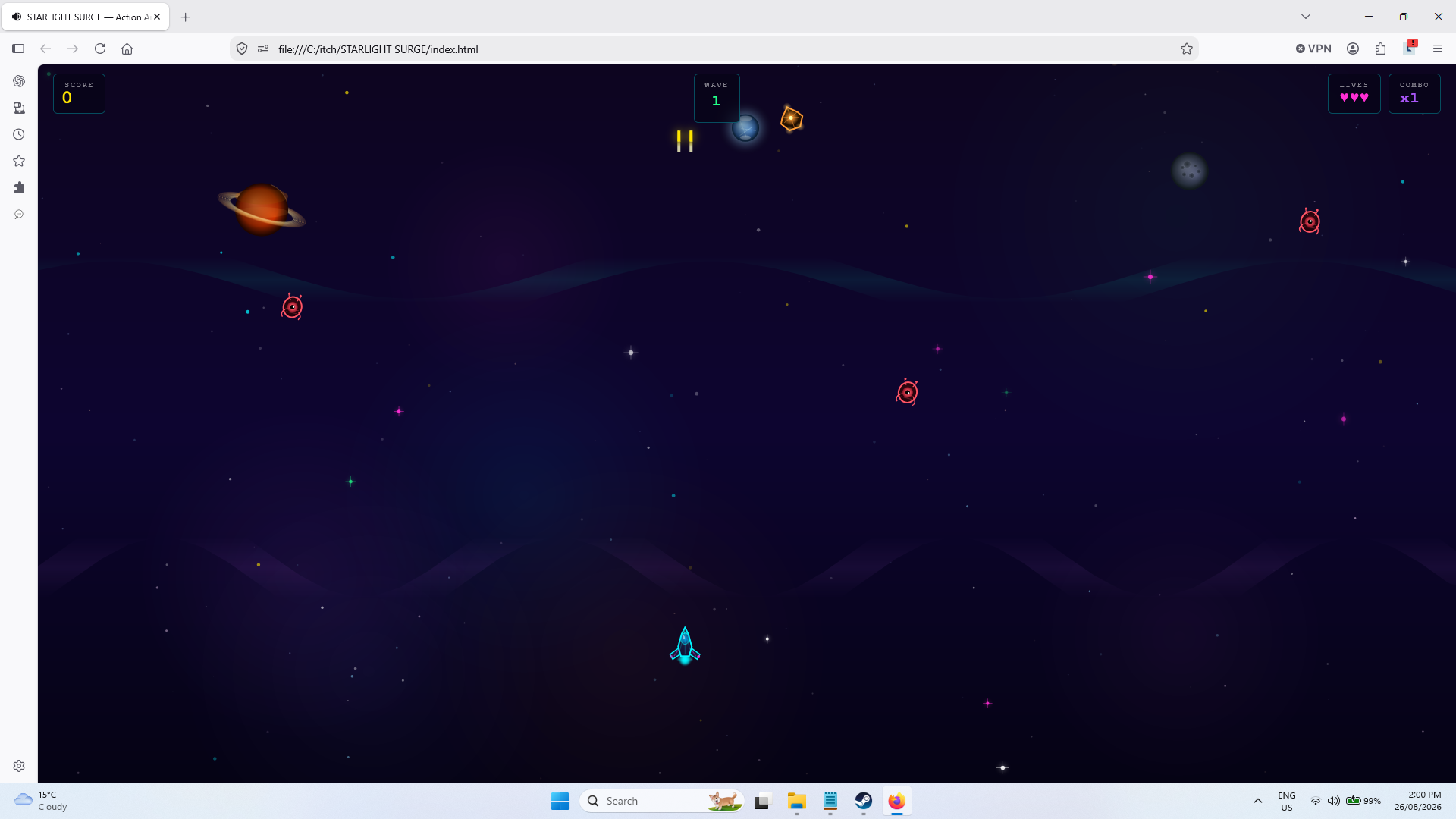
Task: Bookmark this page with the star icon
Action: point(1187,49)
